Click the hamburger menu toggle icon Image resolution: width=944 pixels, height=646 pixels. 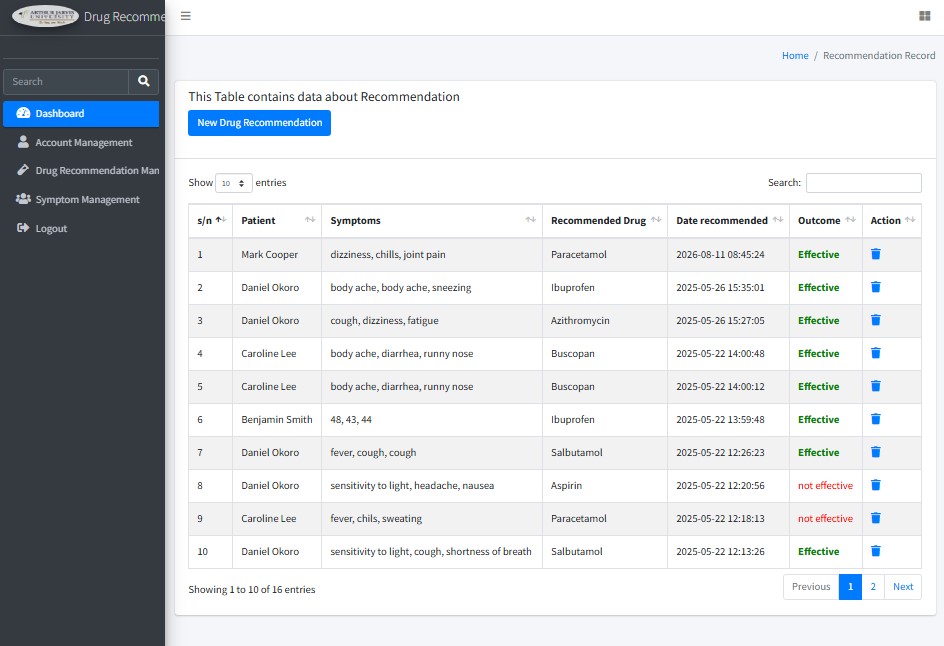[x=185, y=16]
